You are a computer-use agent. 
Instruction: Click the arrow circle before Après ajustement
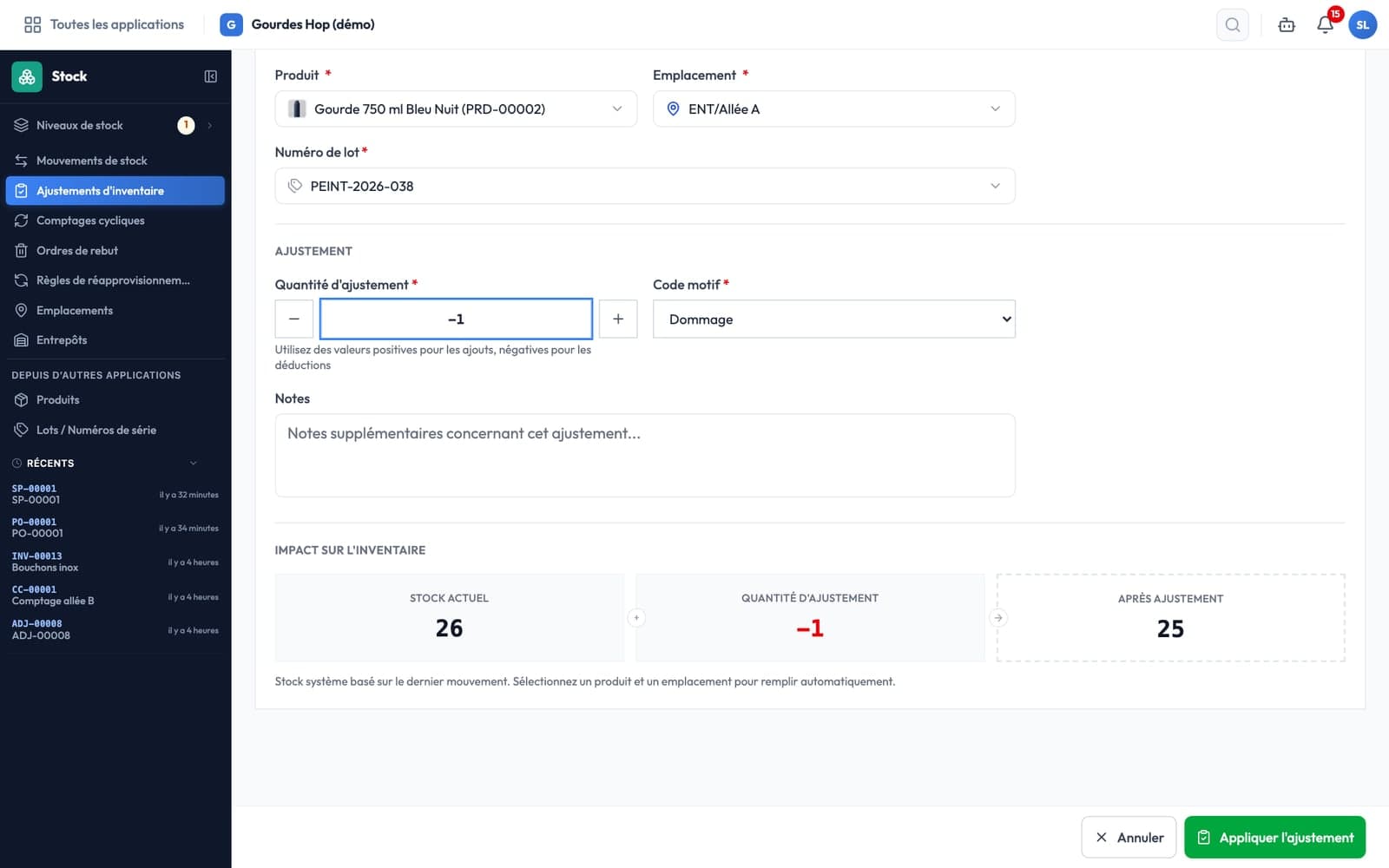click(x=998, y=618)
